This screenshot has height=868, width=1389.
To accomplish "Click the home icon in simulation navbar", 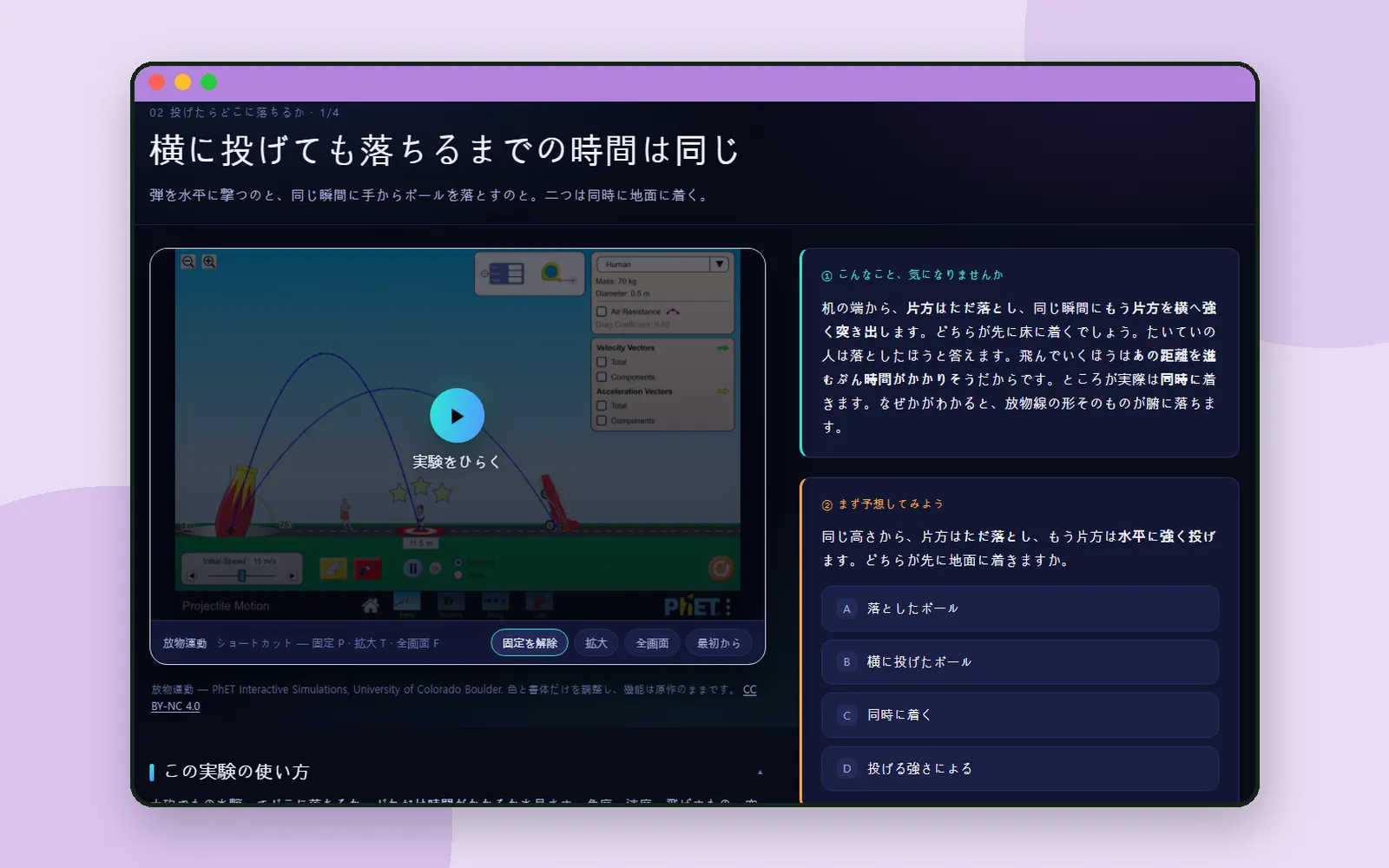I will click(371, 605).
